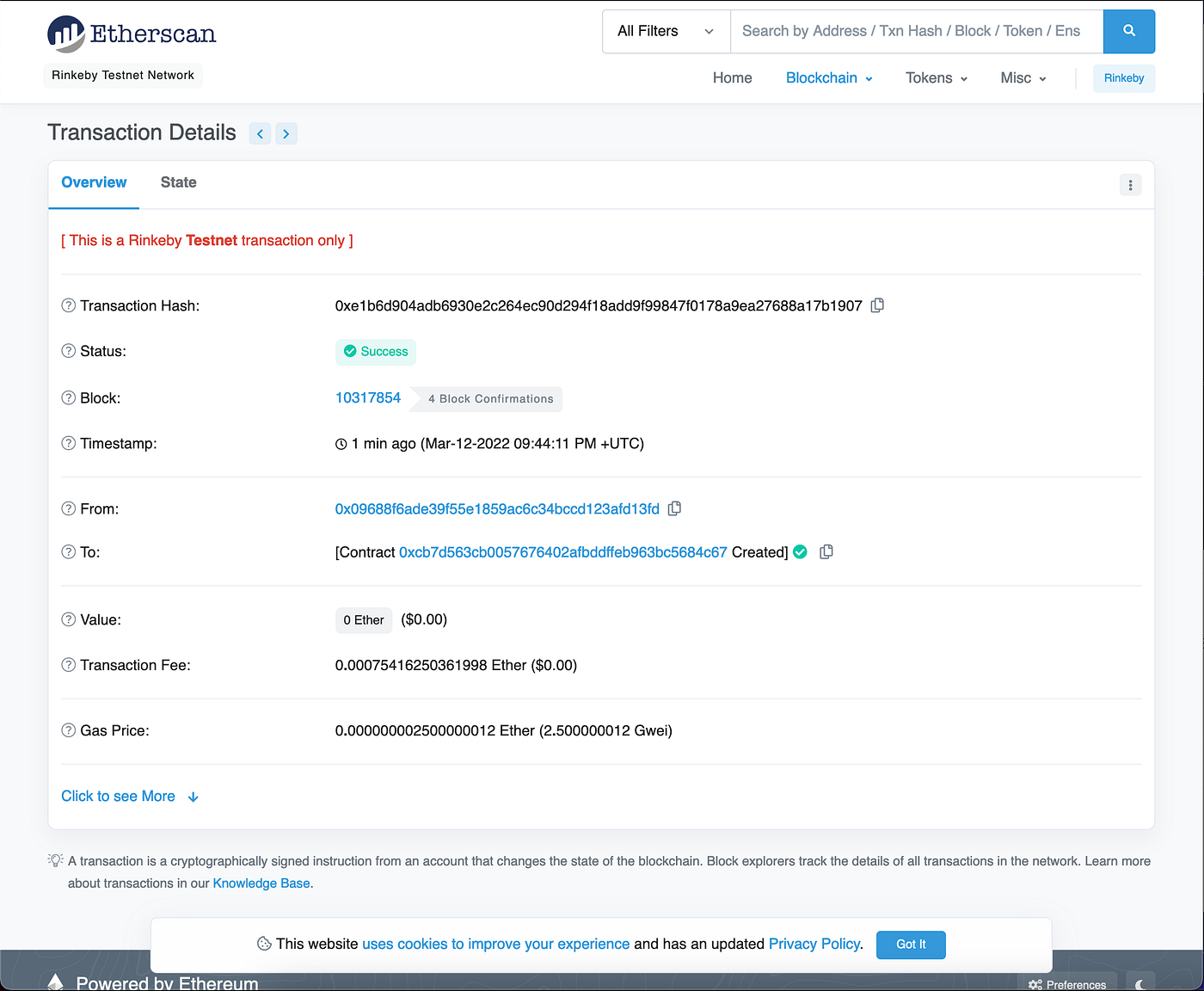Go to next transaction with right chevron
The height and width of the screenshot is (991, 1204).
coord(286,133)
